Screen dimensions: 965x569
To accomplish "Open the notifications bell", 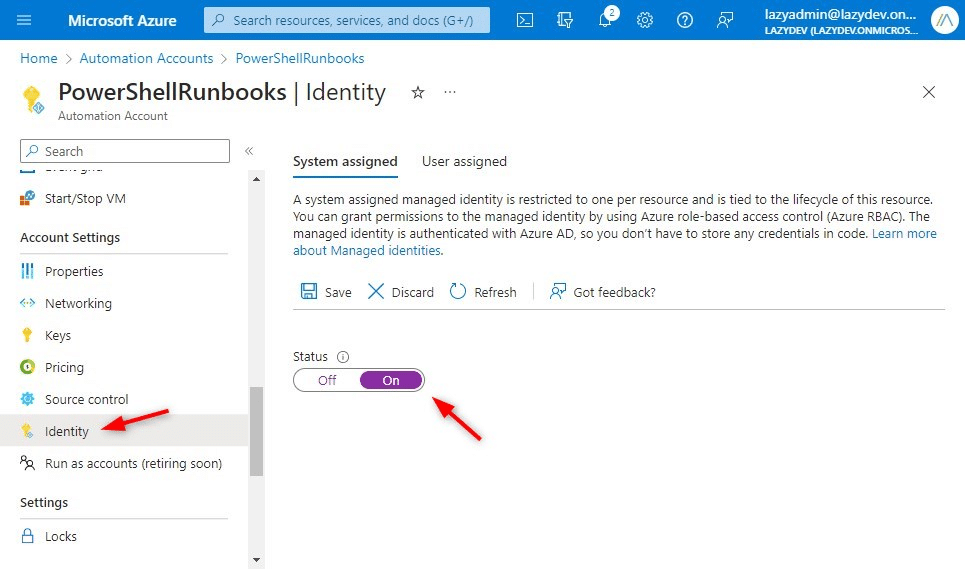I will (606, 19).
